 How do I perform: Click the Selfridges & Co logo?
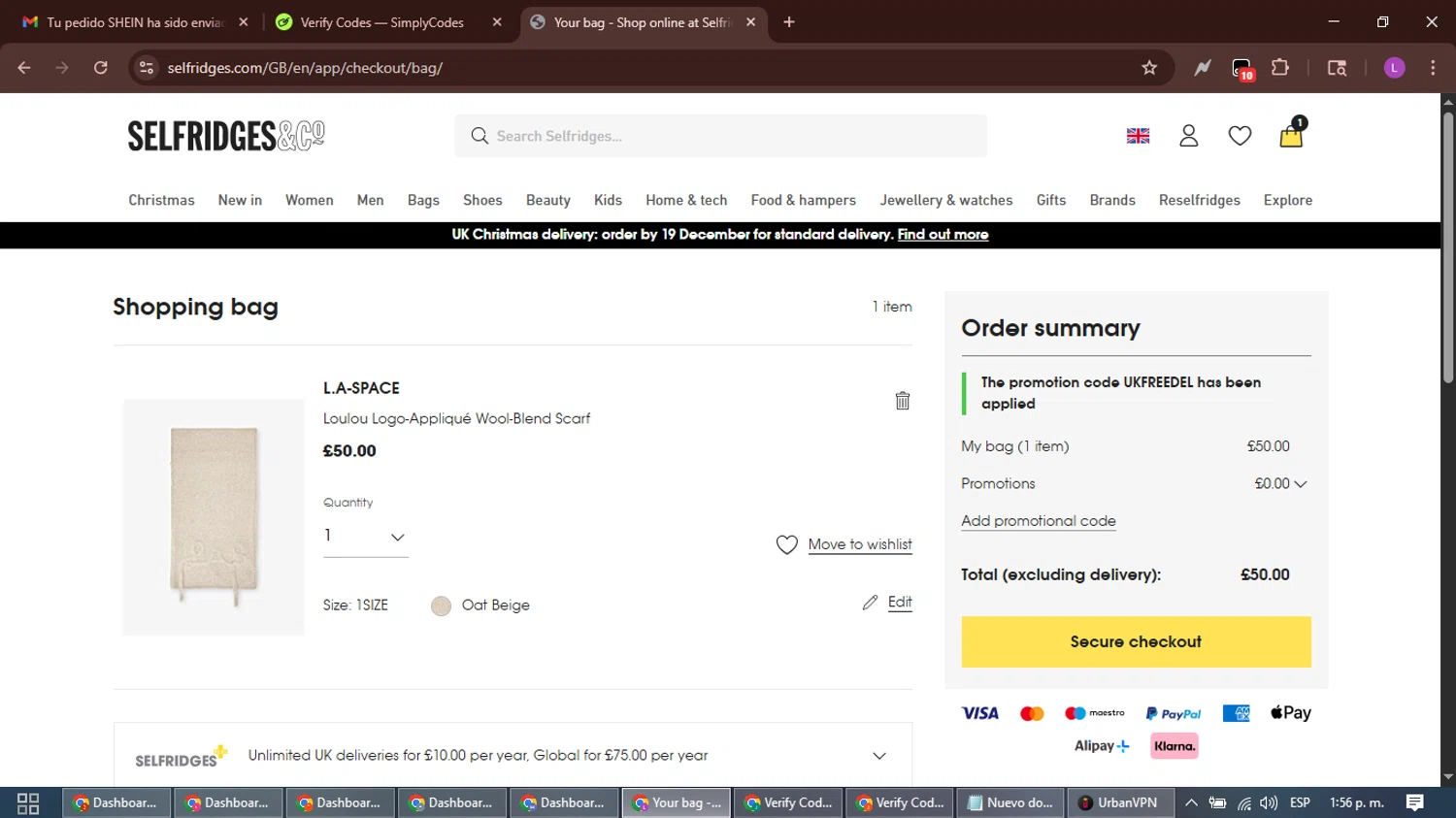pos(226,136)
